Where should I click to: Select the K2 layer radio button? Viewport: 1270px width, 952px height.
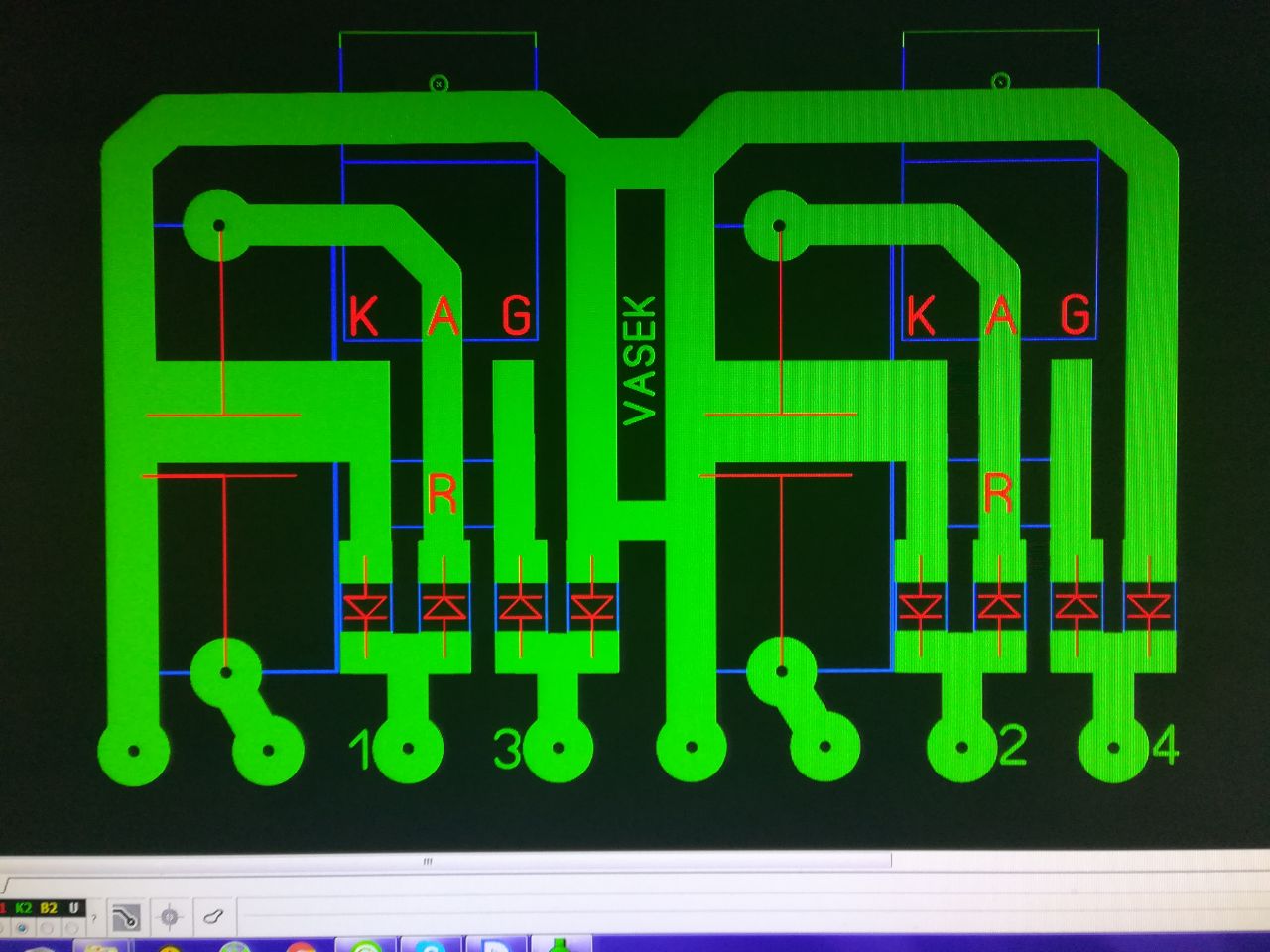click(23, 928)
